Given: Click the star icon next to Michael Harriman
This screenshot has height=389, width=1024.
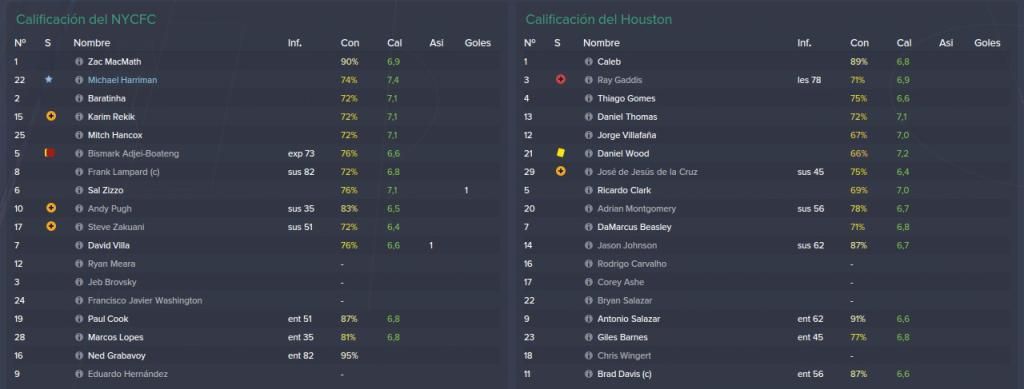Looking at the screenshot, I should [x=48, y=80].
